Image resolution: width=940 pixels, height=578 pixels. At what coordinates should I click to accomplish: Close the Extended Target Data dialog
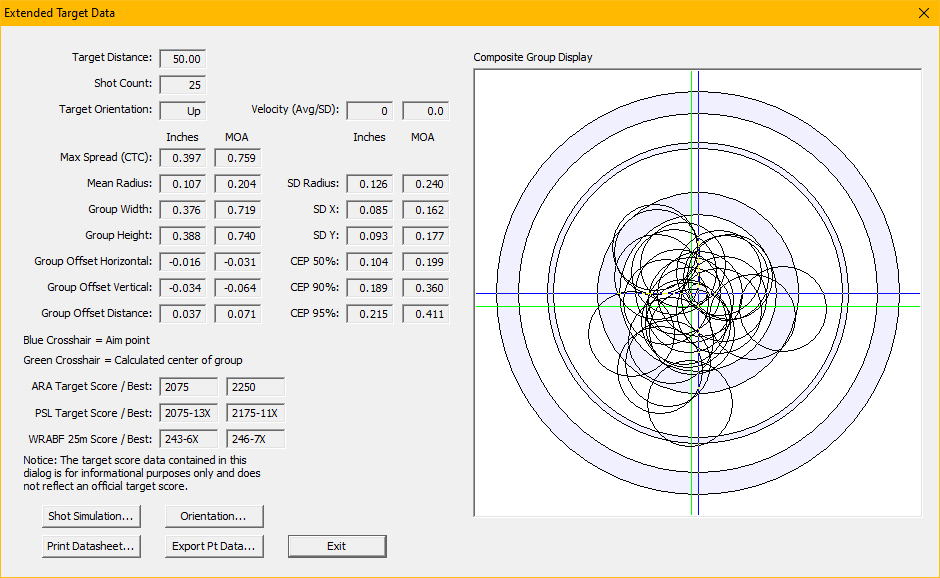pos(923,13)
